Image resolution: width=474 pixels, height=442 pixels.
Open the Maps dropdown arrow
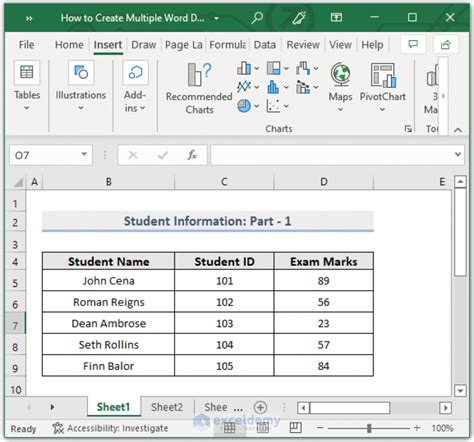pos(340,109)
